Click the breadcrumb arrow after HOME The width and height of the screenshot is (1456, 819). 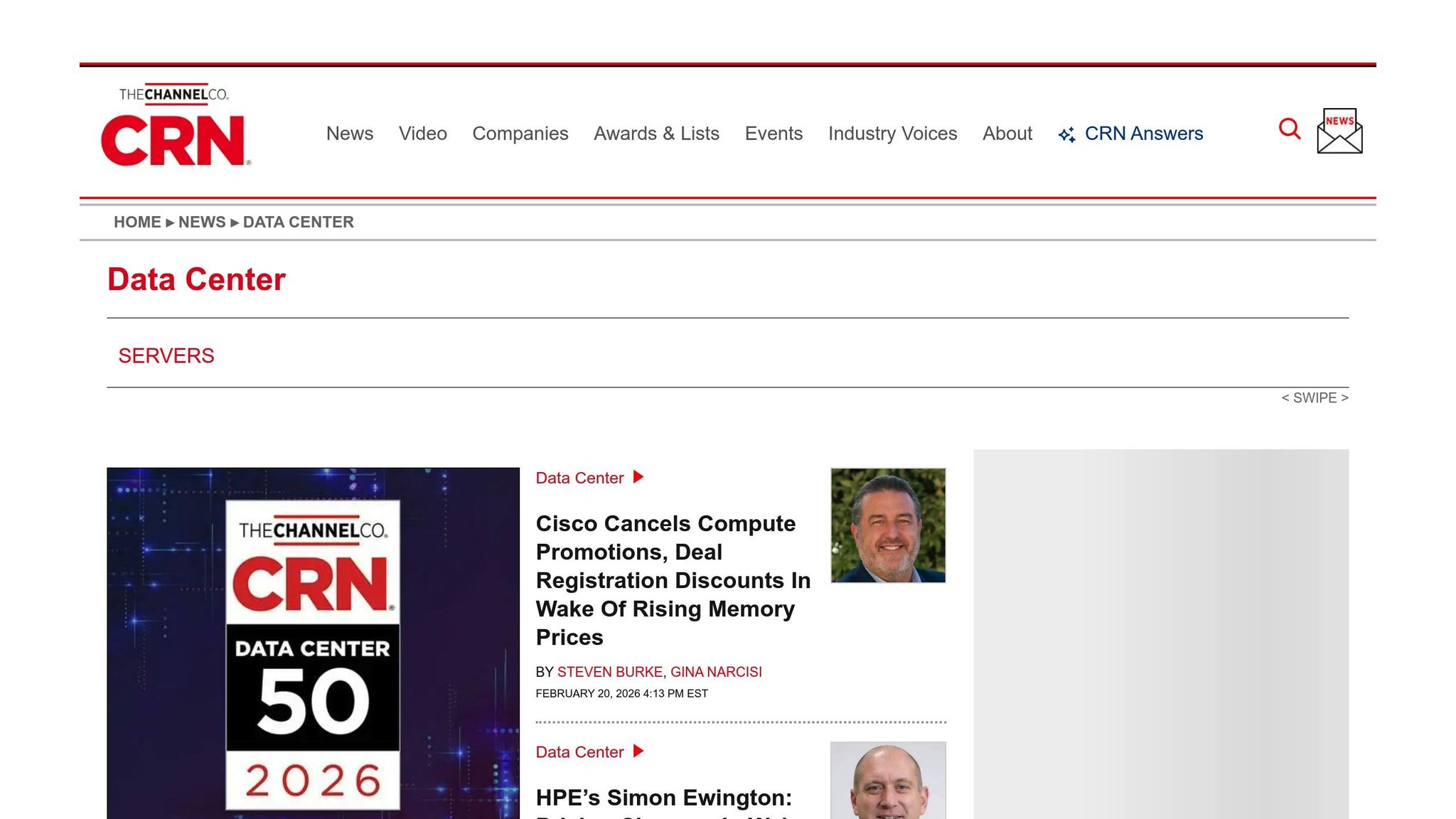tap(171, 222)
